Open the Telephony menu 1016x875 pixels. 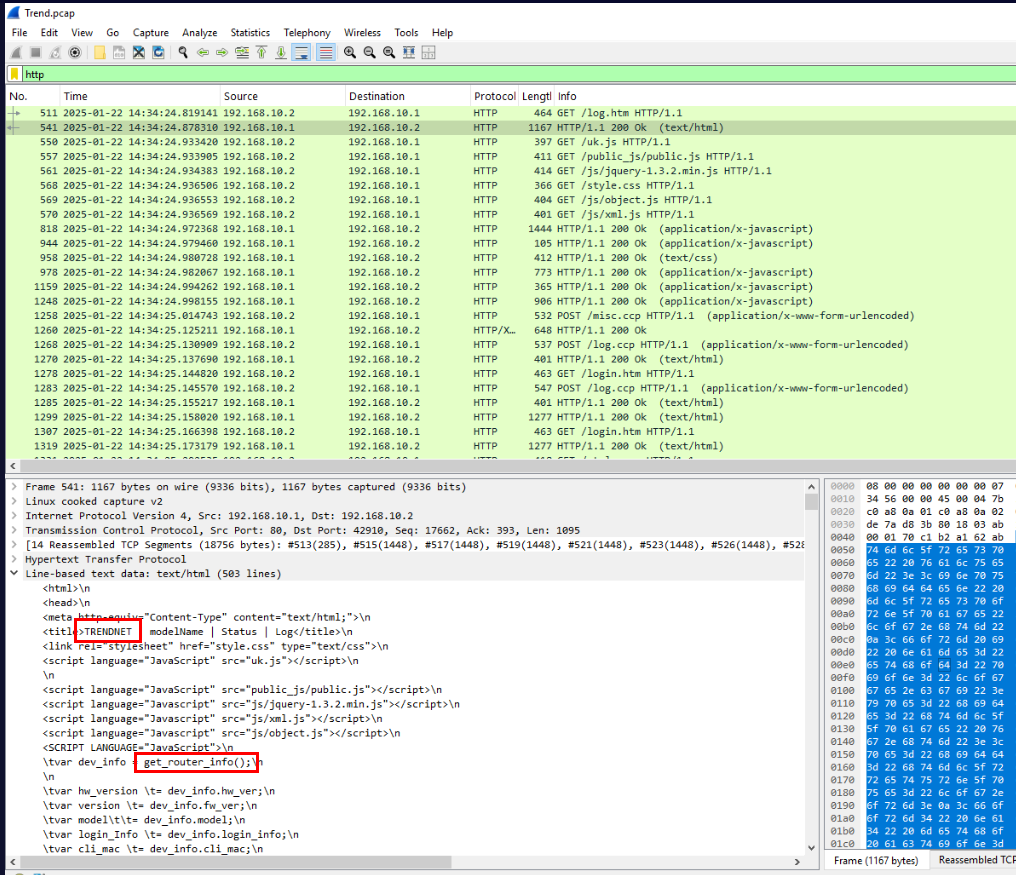306,32
